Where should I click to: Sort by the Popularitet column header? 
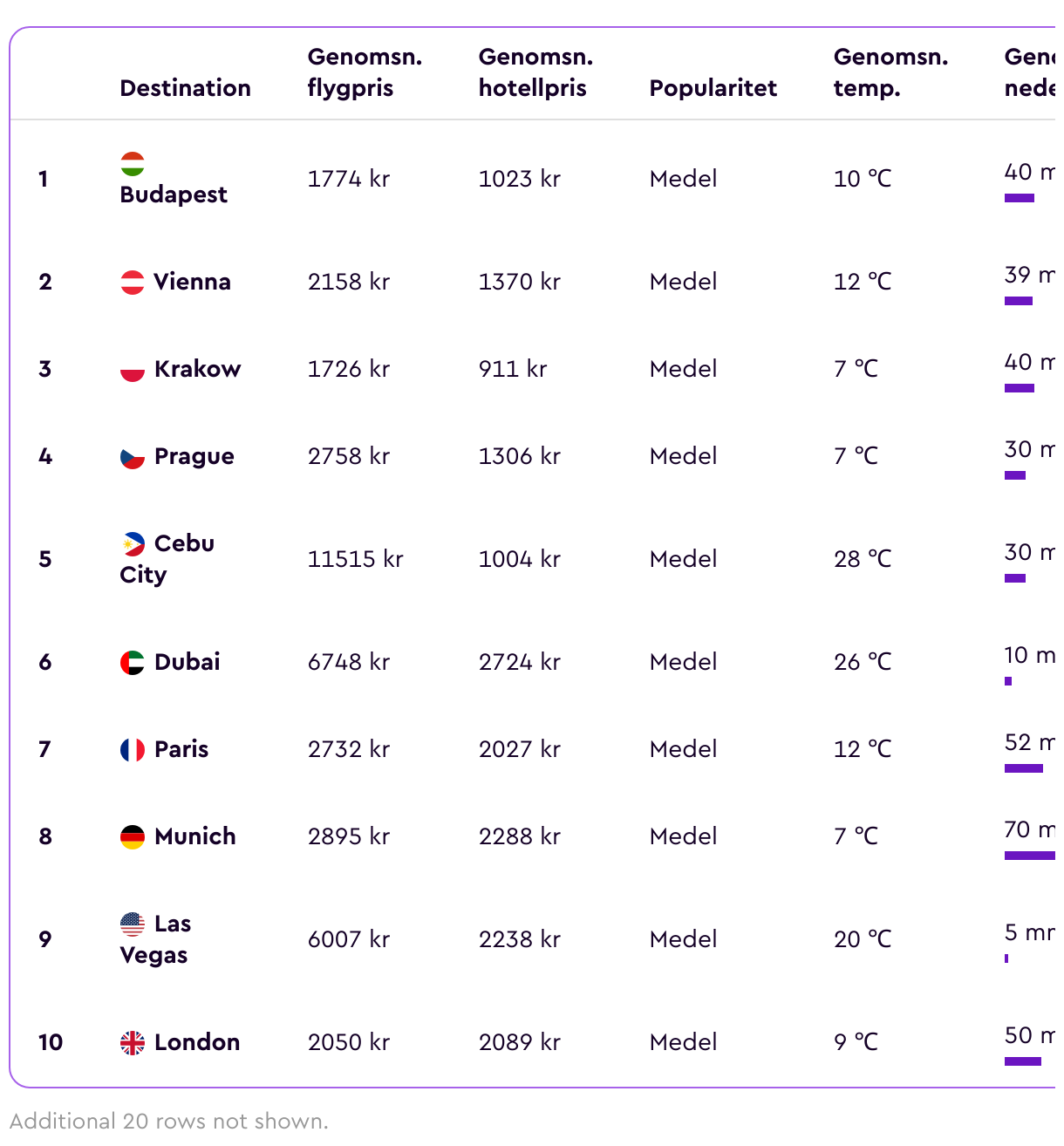(713, 88)
